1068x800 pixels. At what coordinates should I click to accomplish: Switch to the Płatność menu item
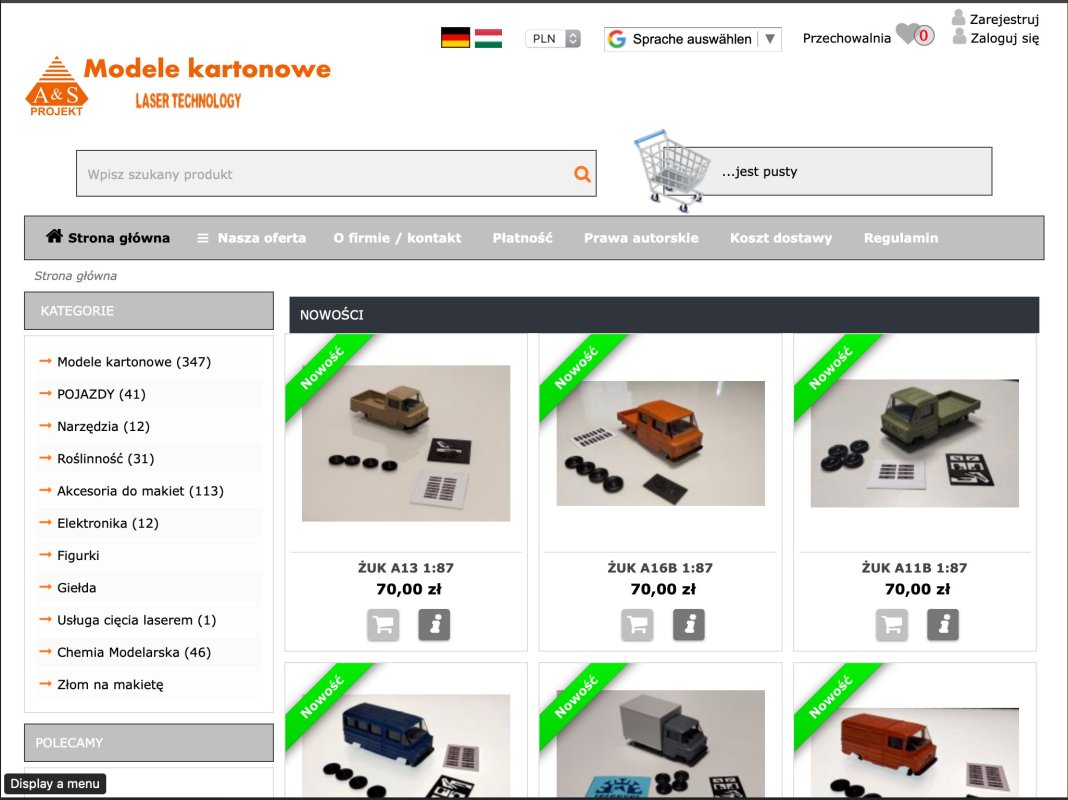pyautogui.click(x=521, y=238)
